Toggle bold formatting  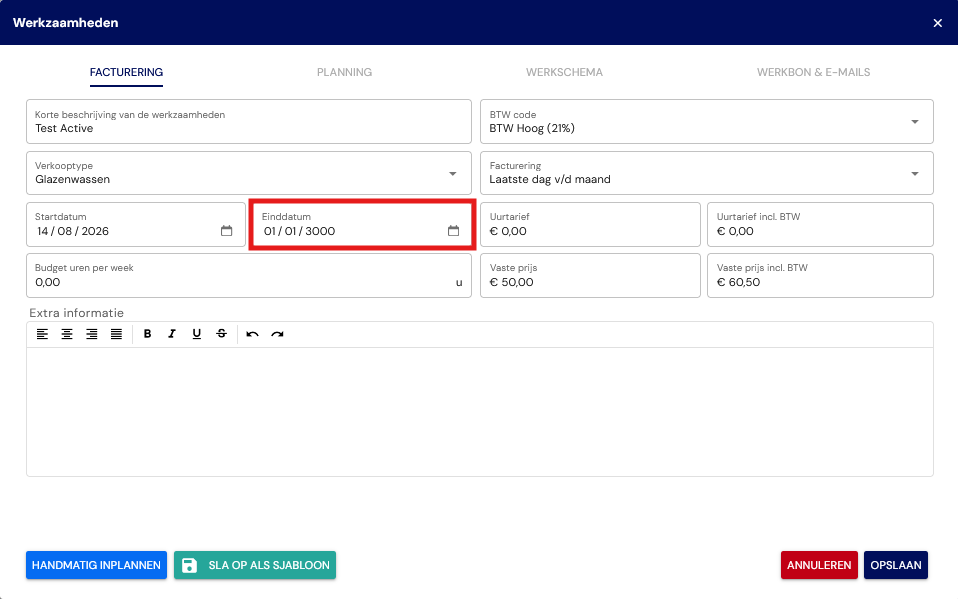coord(147,334)
